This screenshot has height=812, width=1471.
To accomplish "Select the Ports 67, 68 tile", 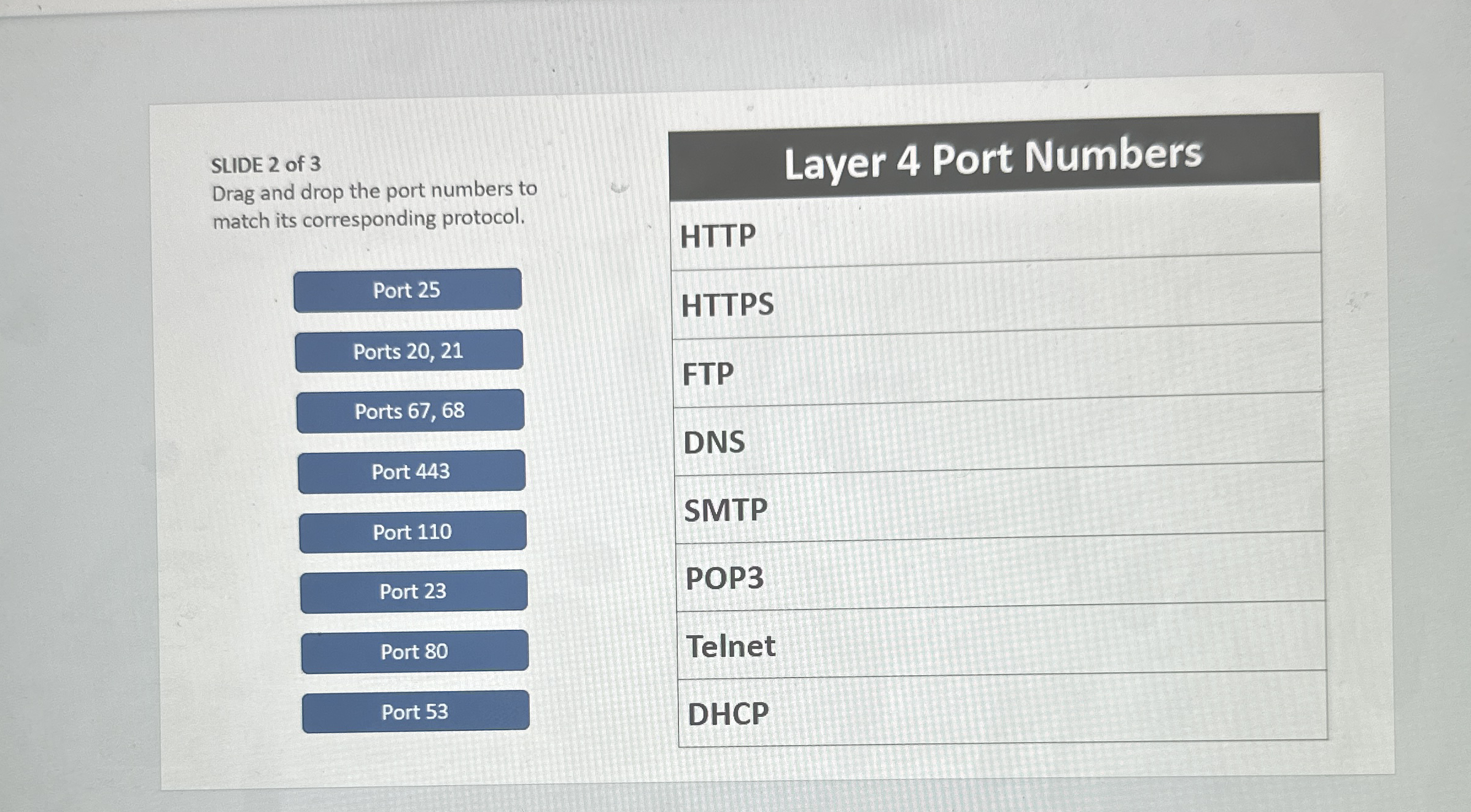I will coord(410,411).
